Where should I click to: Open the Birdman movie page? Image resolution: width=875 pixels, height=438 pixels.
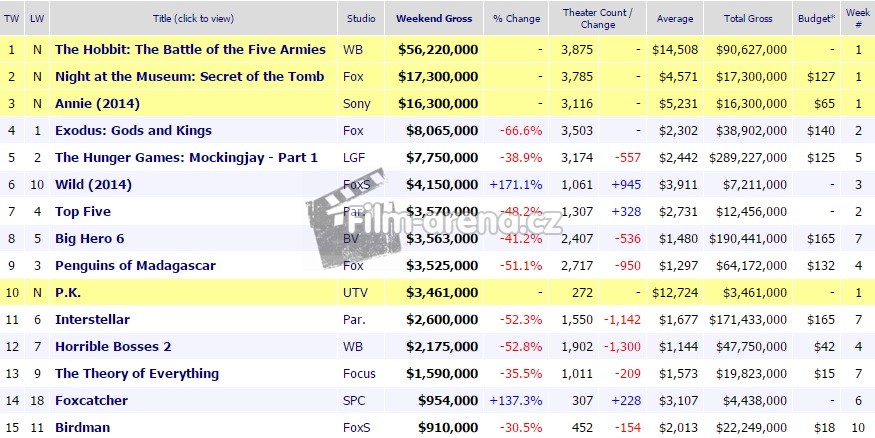click(82, 427)
